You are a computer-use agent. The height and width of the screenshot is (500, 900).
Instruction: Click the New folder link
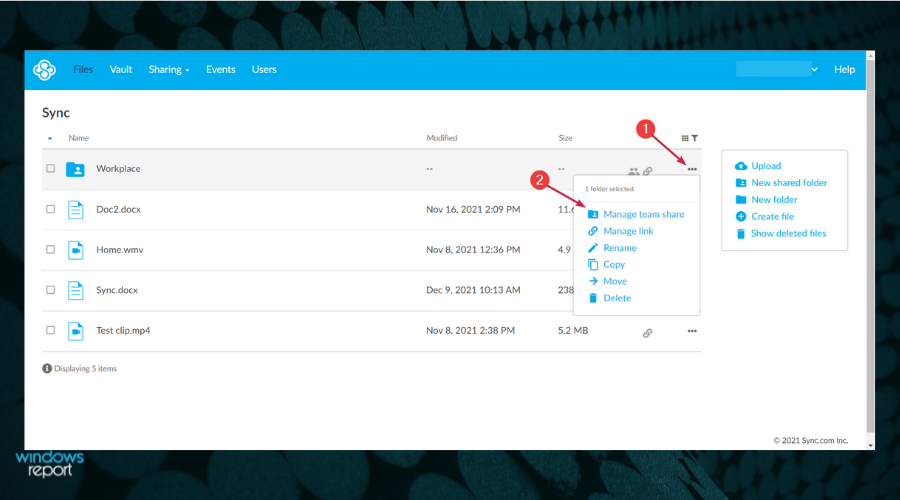click(x=774, y=200)
